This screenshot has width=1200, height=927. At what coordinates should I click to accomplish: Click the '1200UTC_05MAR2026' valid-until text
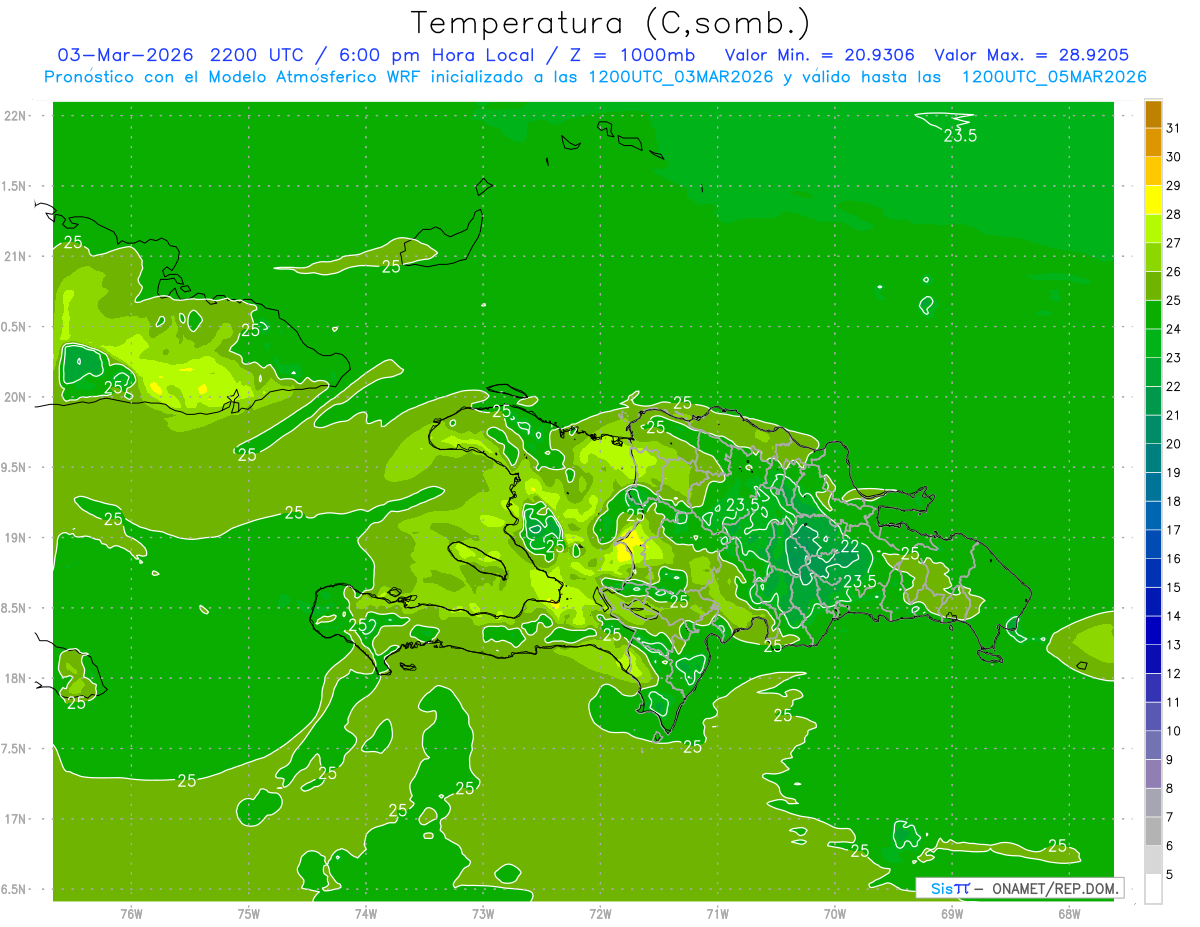tap(1054, 77)
